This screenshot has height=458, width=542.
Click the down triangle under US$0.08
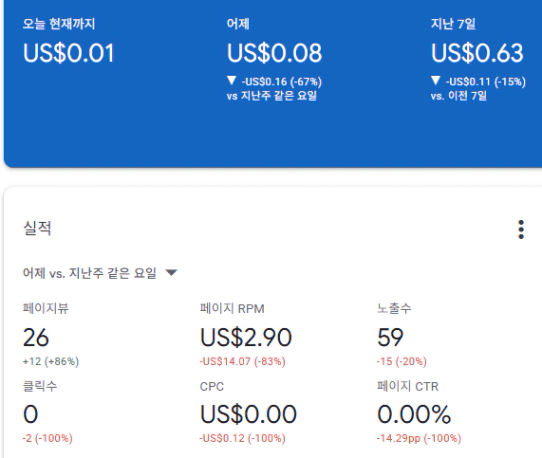[232, 81]
